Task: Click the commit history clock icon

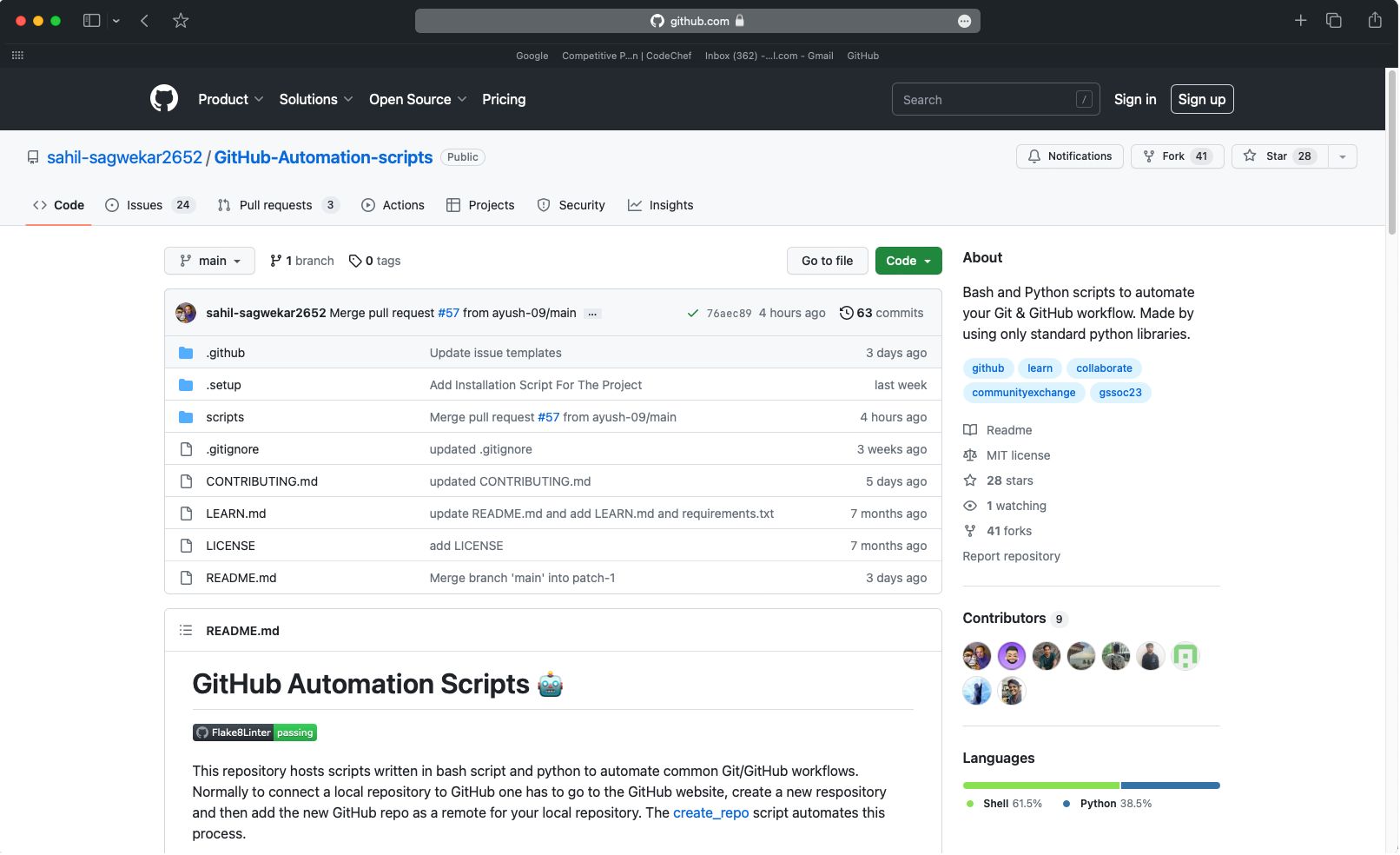Action: point(846,313)
